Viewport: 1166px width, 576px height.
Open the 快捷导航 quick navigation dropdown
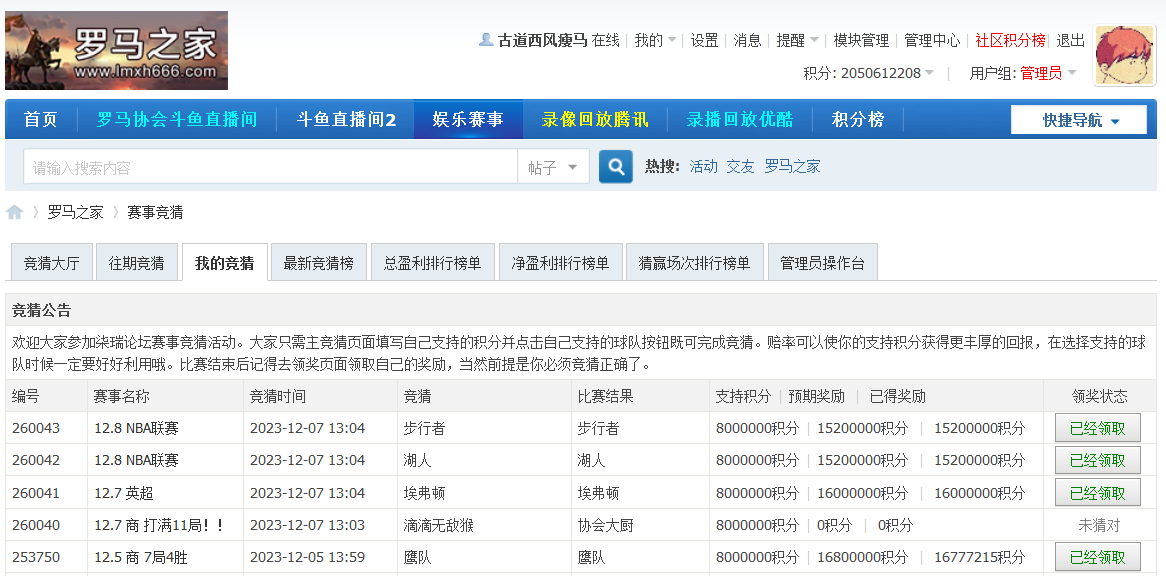[x=1078, y=118]
